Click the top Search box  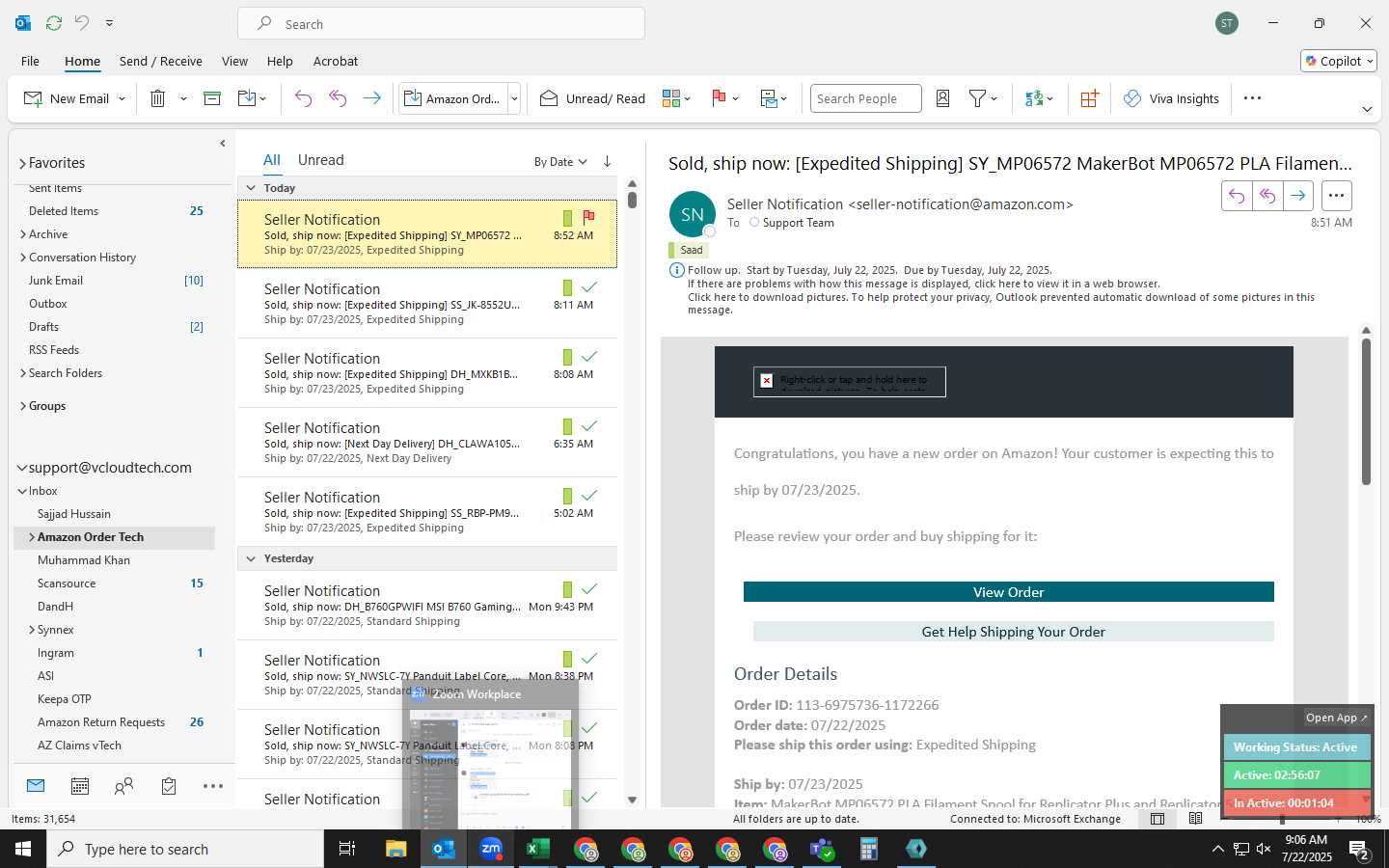coord(441,23)
